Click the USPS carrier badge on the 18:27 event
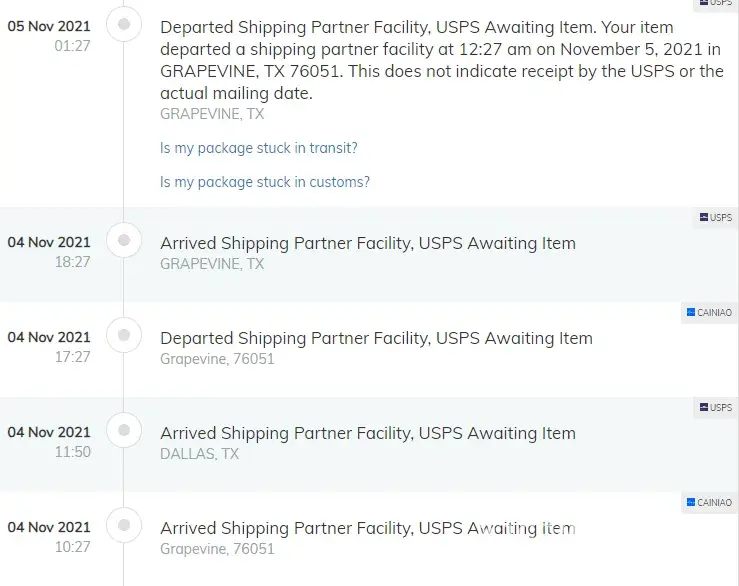 (715, 217)
